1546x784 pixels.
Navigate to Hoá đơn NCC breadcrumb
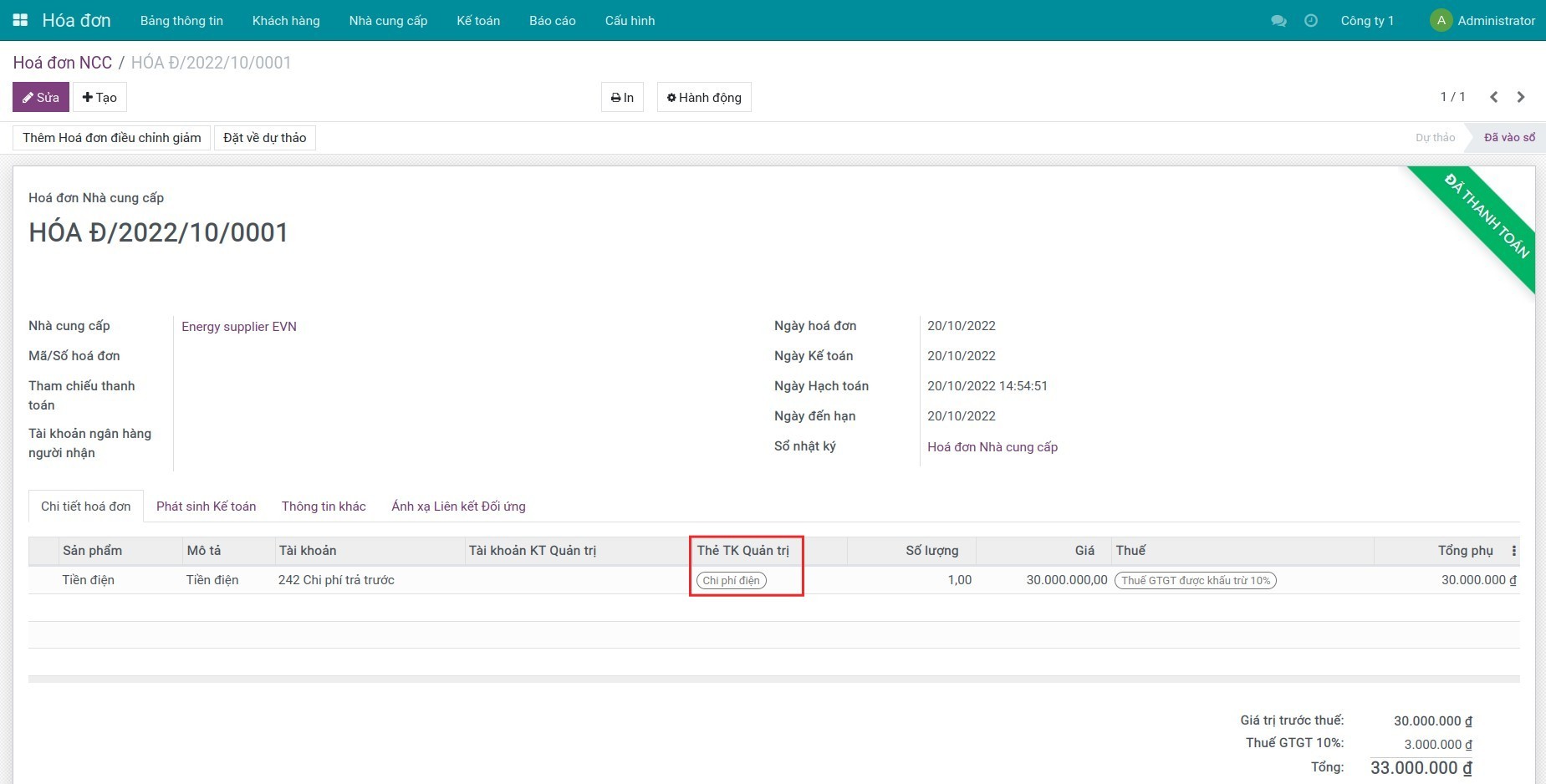coord(63,63)
